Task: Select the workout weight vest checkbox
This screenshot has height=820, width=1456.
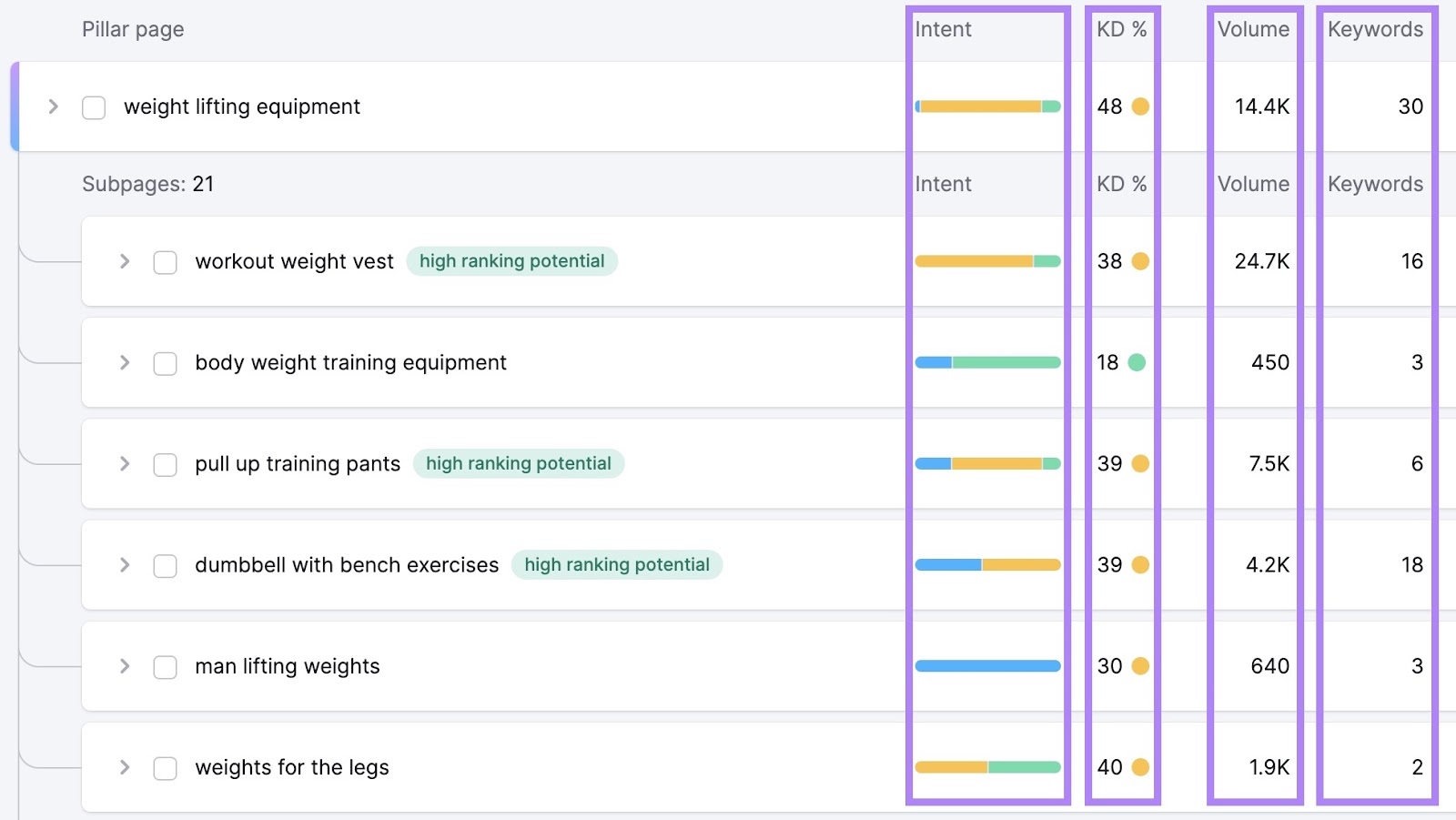Action: point(165,261)
